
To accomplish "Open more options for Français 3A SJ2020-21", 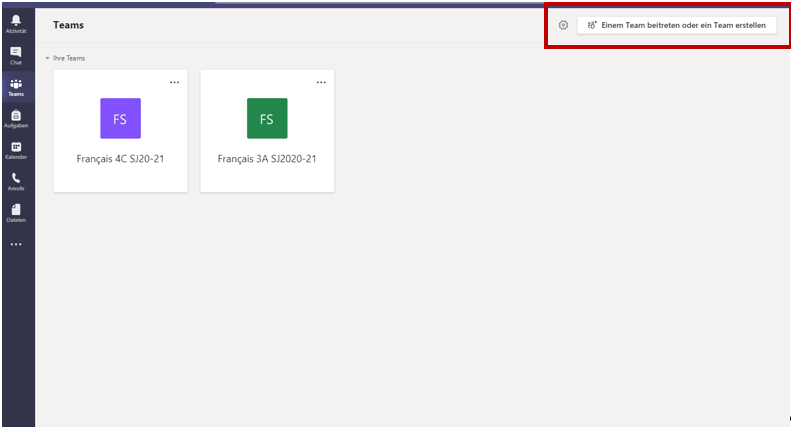I will 321,82.
